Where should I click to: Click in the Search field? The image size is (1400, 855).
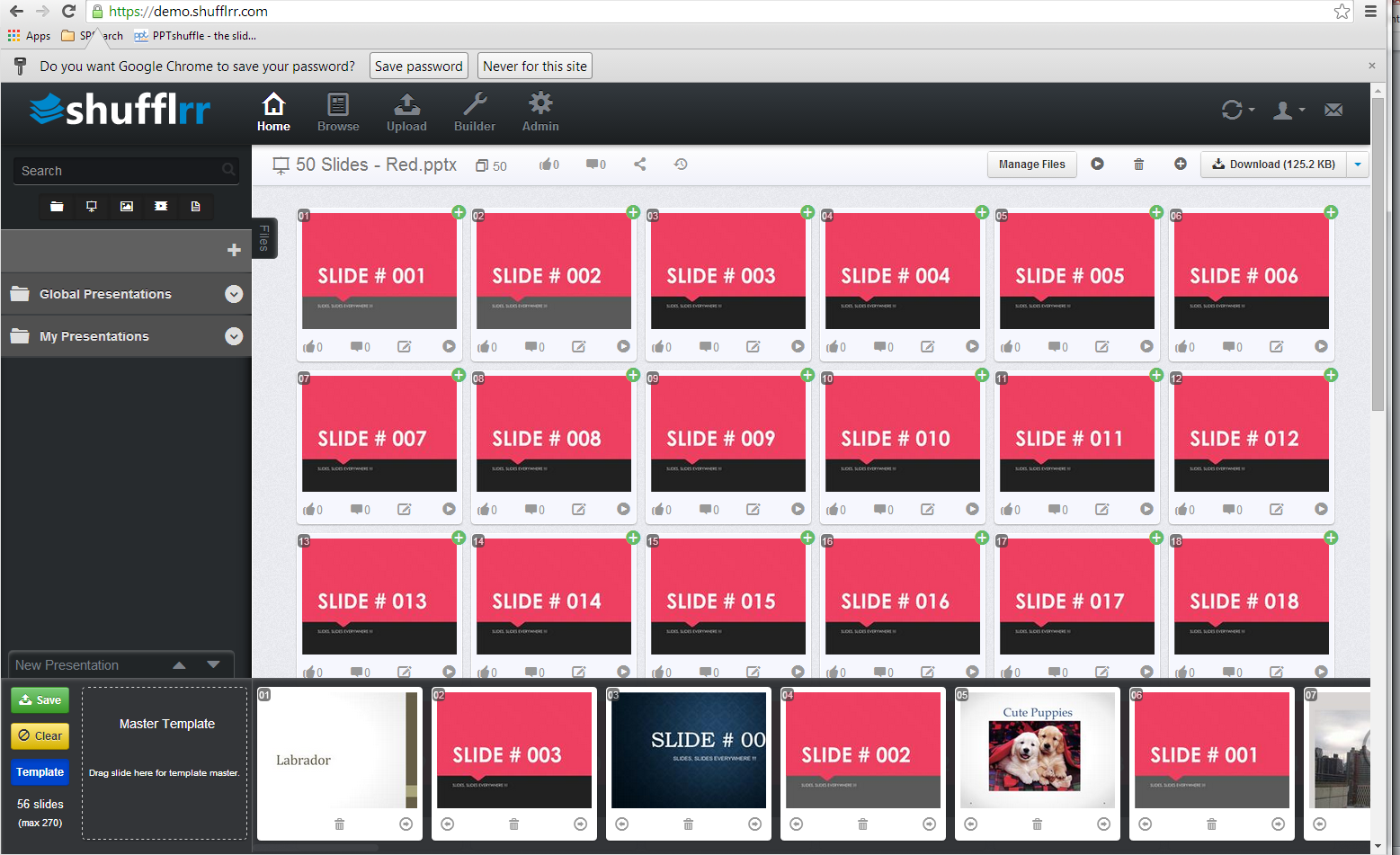click(x=117, y=171)
